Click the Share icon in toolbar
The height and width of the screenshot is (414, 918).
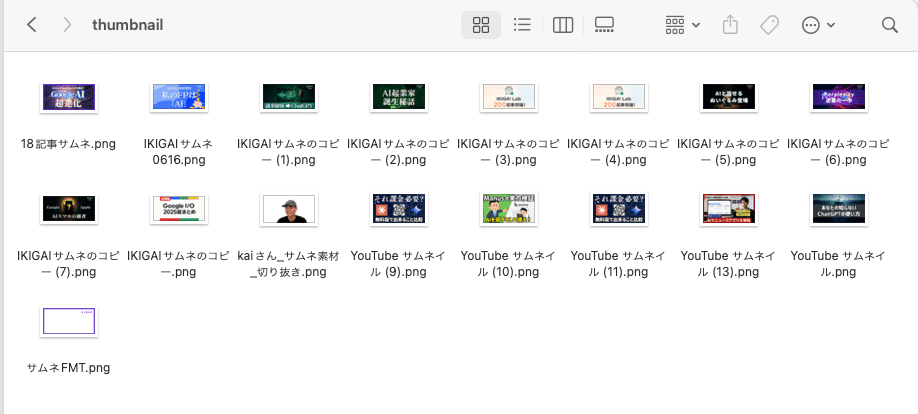(730, 25)
